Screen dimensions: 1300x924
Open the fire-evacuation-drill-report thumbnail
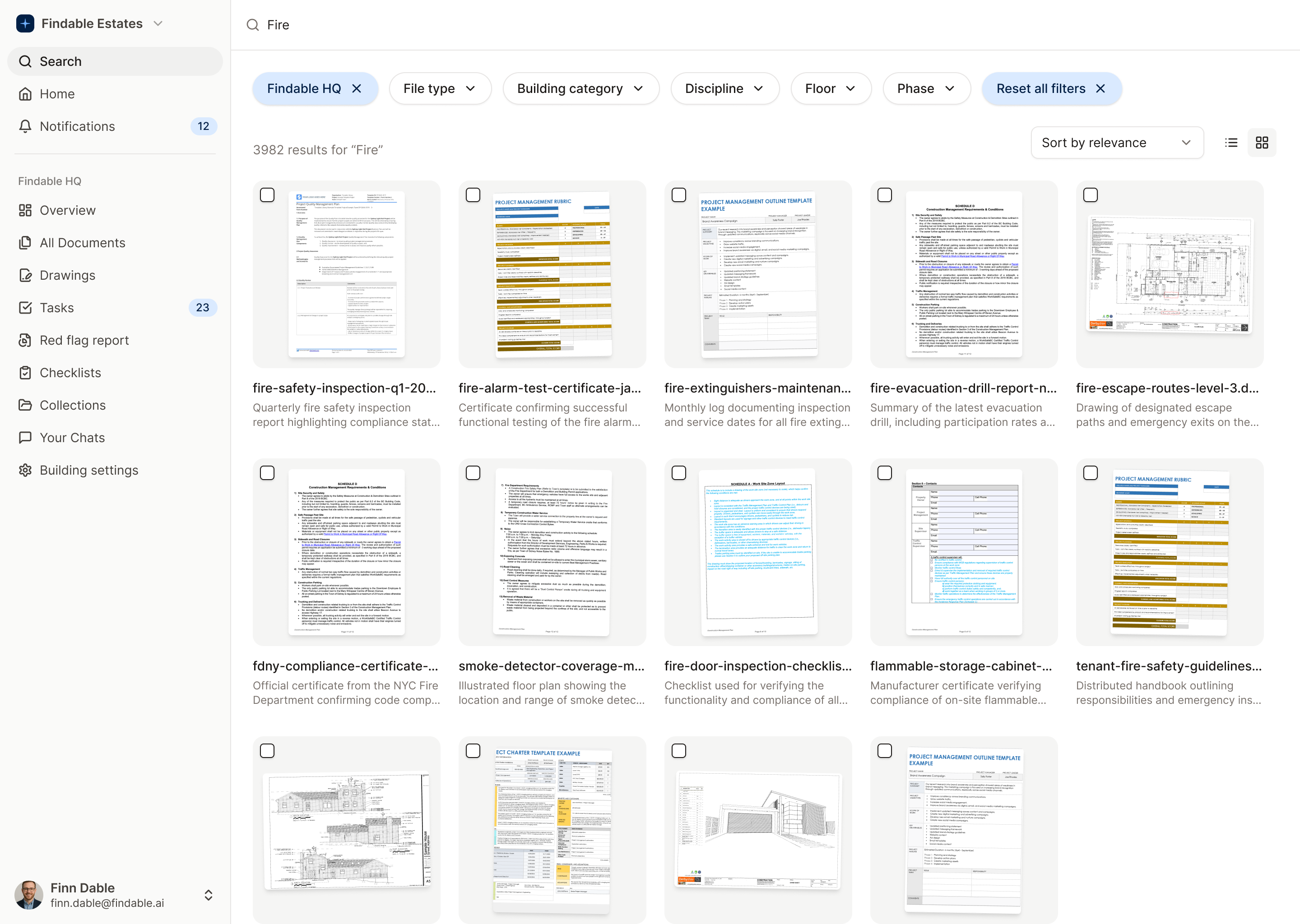pyautogui.click(x=964, y=274)
